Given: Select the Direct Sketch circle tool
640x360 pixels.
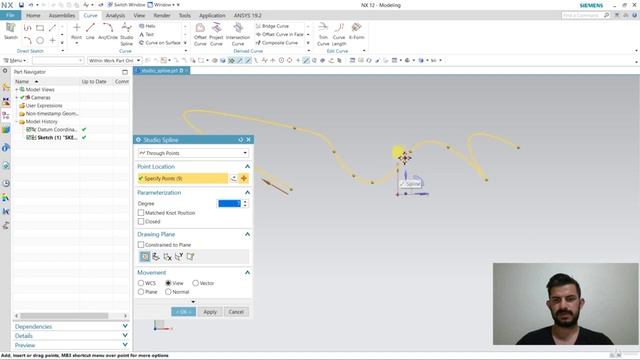Looking at the screenshot, I should coord(40,40).
